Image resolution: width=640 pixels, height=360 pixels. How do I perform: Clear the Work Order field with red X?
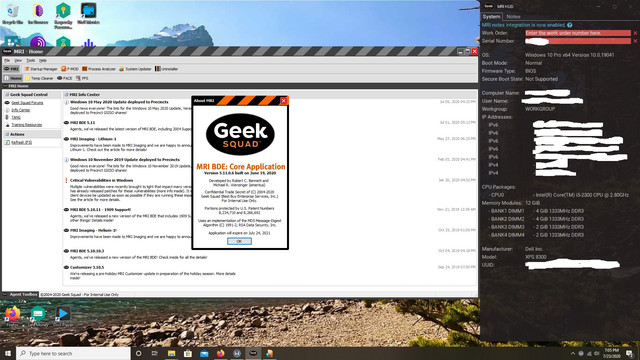tap(635, 33)
